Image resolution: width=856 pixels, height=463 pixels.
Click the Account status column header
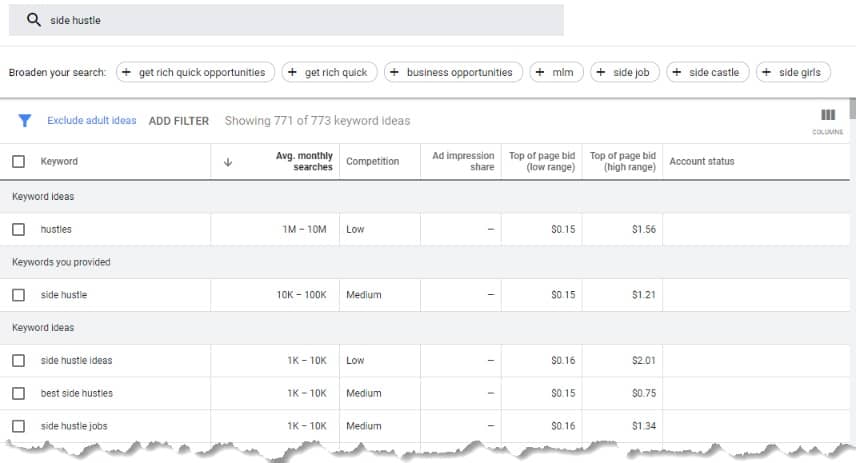pyautogui.click(x=702, y=162)
